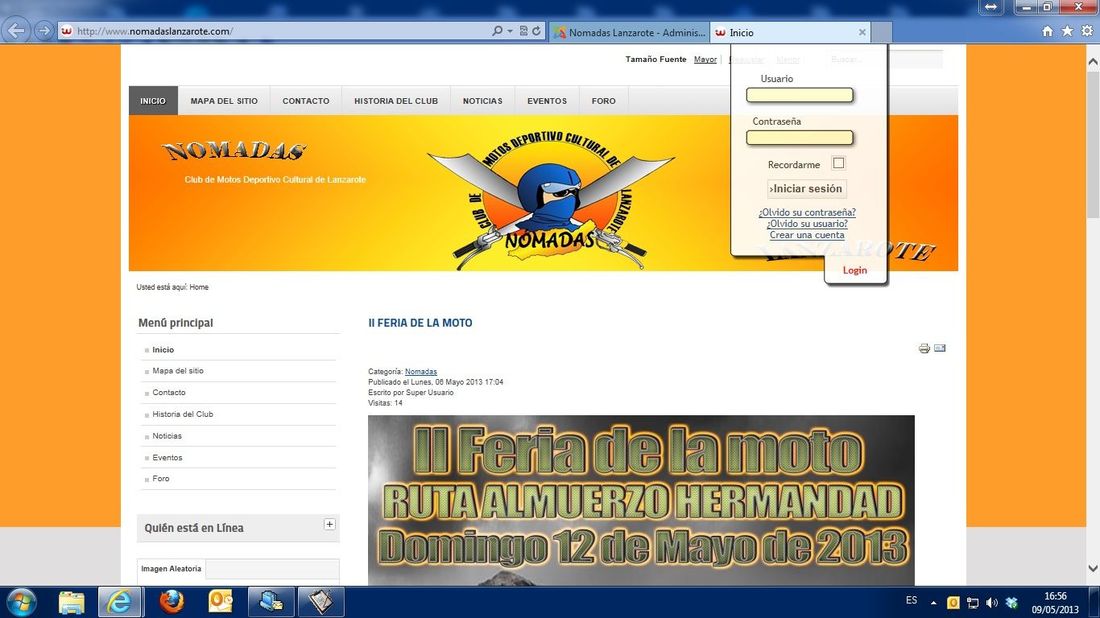Open the II FERIA DE LA MOTO article title

tap(420, 323)
